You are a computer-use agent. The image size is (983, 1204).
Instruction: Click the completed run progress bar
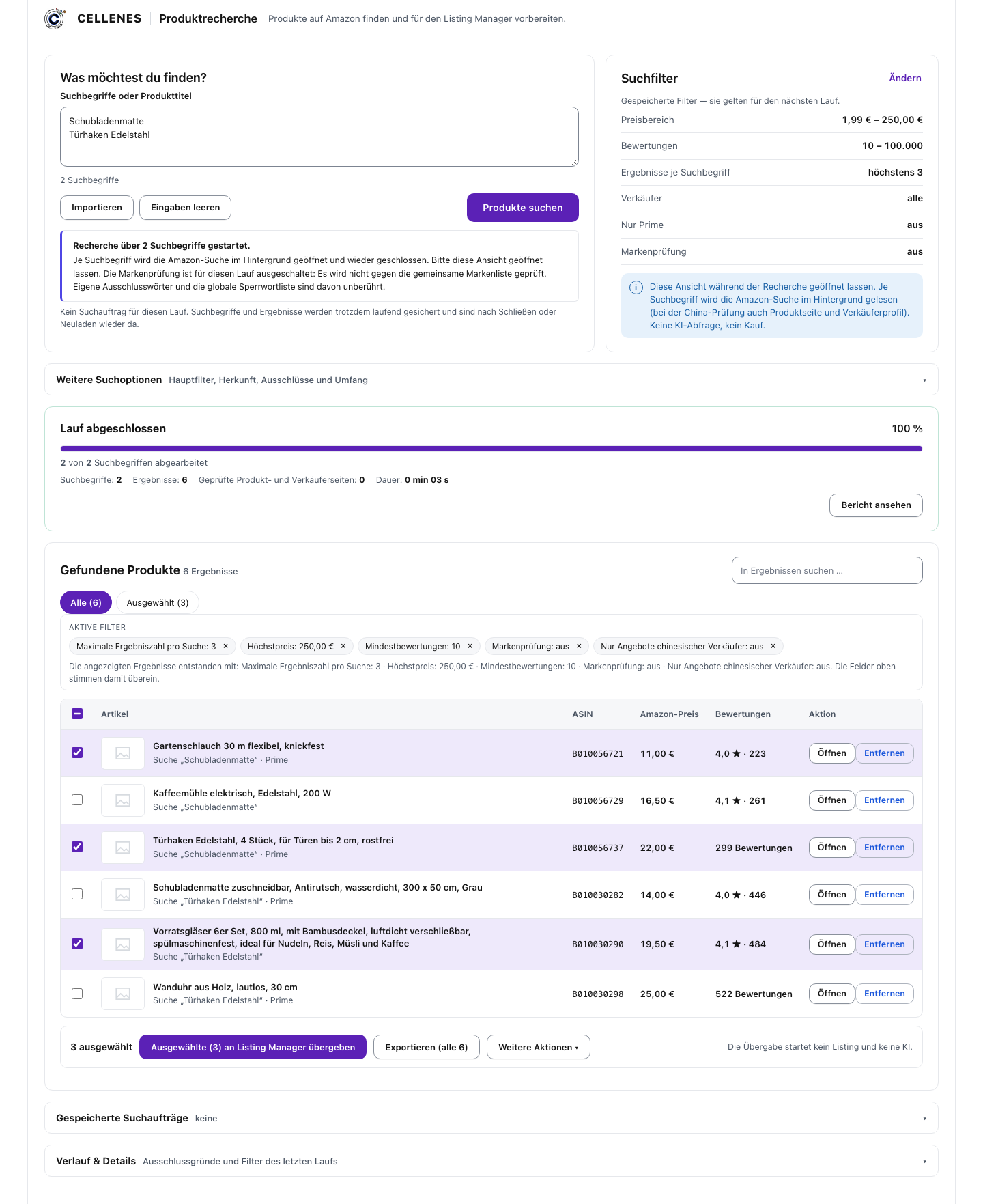(x=491, y=449)
